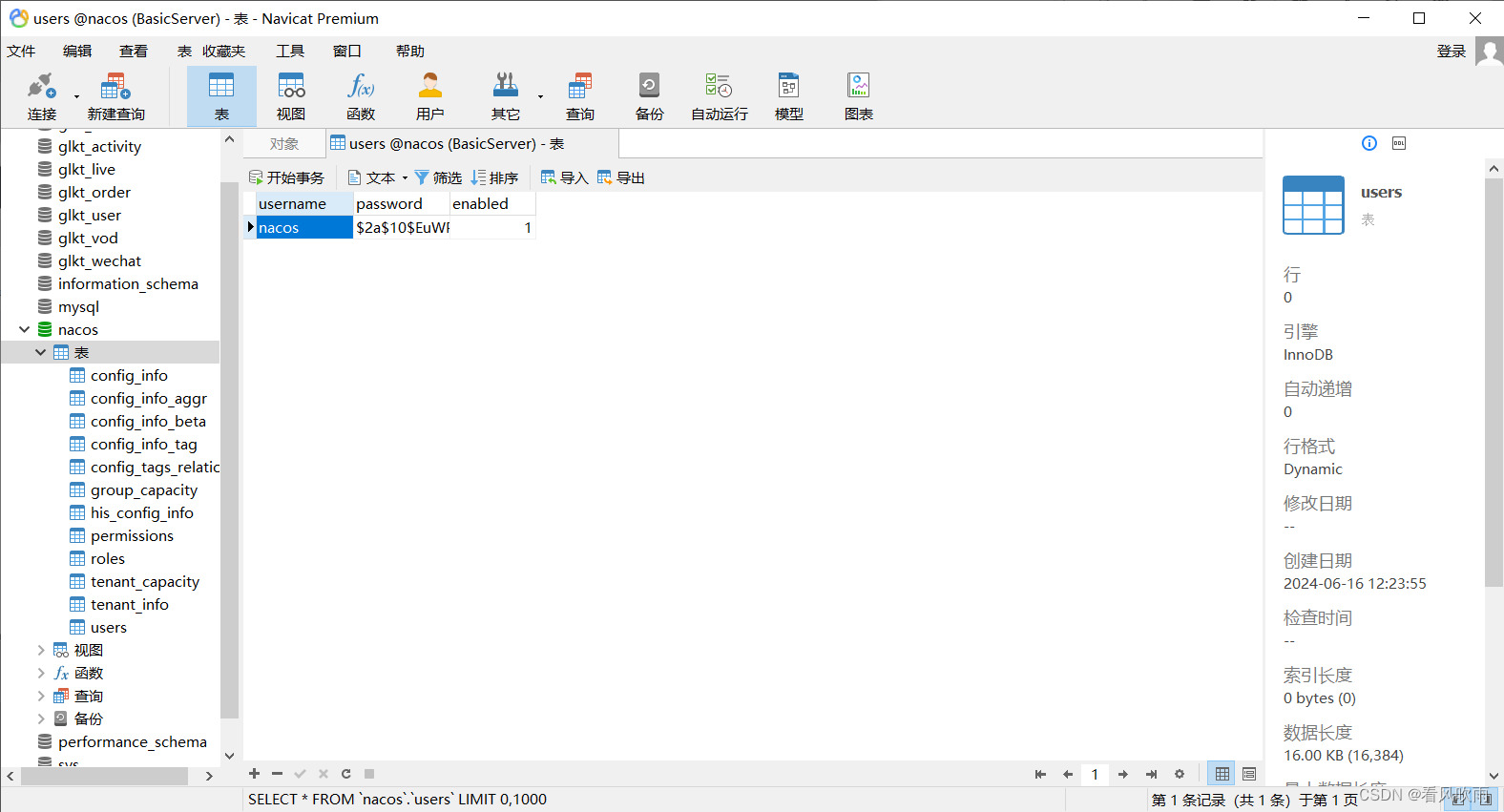Switch to the Objects (对象) tab
Screen dimensions: 1504x812
point(284,143)
